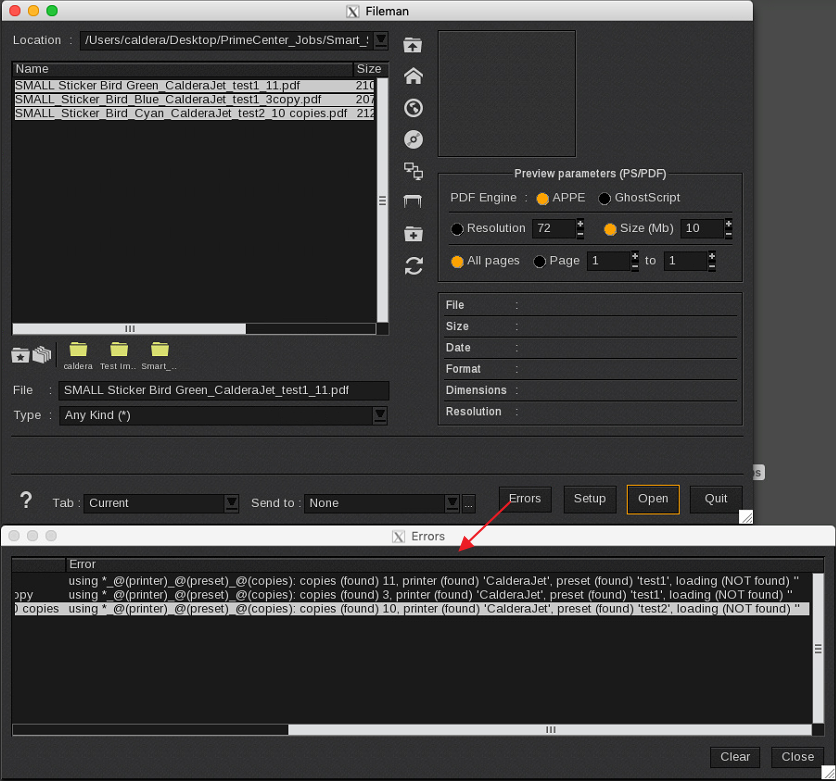
Task: Click the Size column header
Action: (x=368, y=69)
